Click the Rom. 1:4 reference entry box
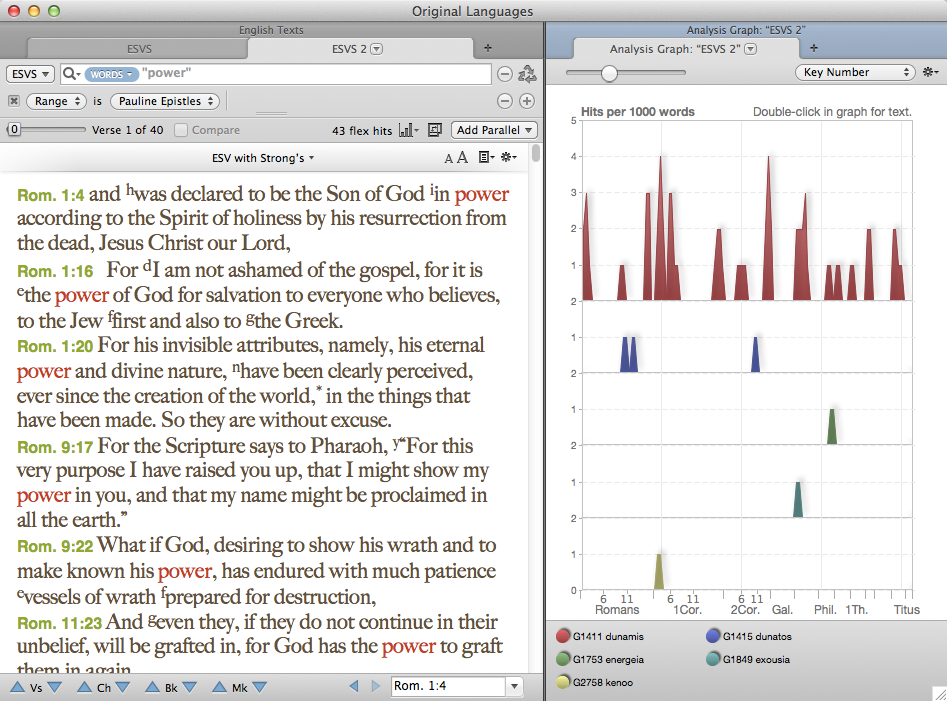 (449, 686)
